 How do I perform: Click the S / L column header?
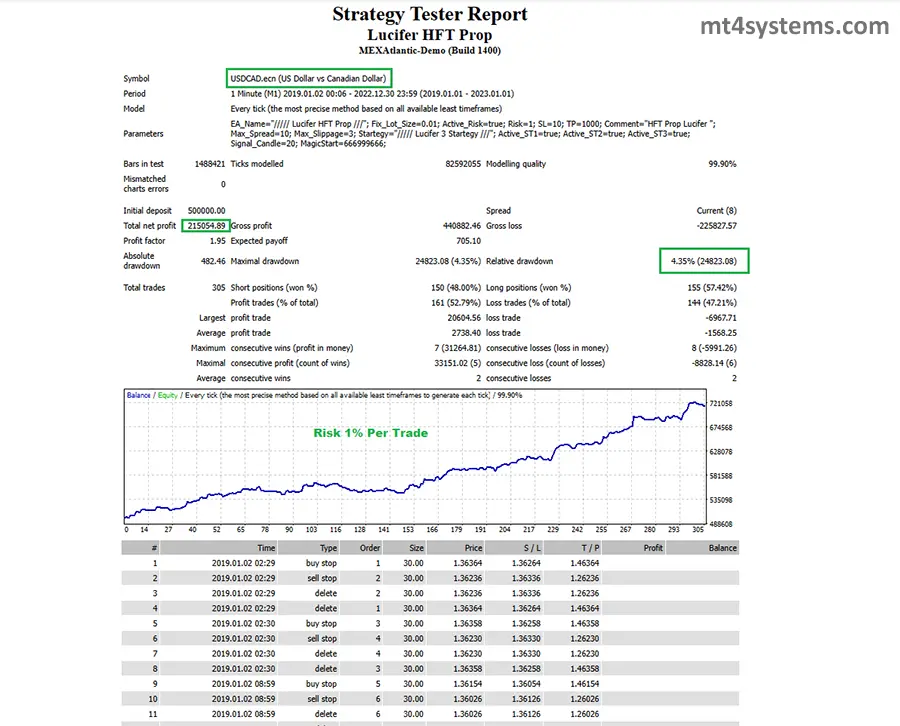(x=530, y=548)
